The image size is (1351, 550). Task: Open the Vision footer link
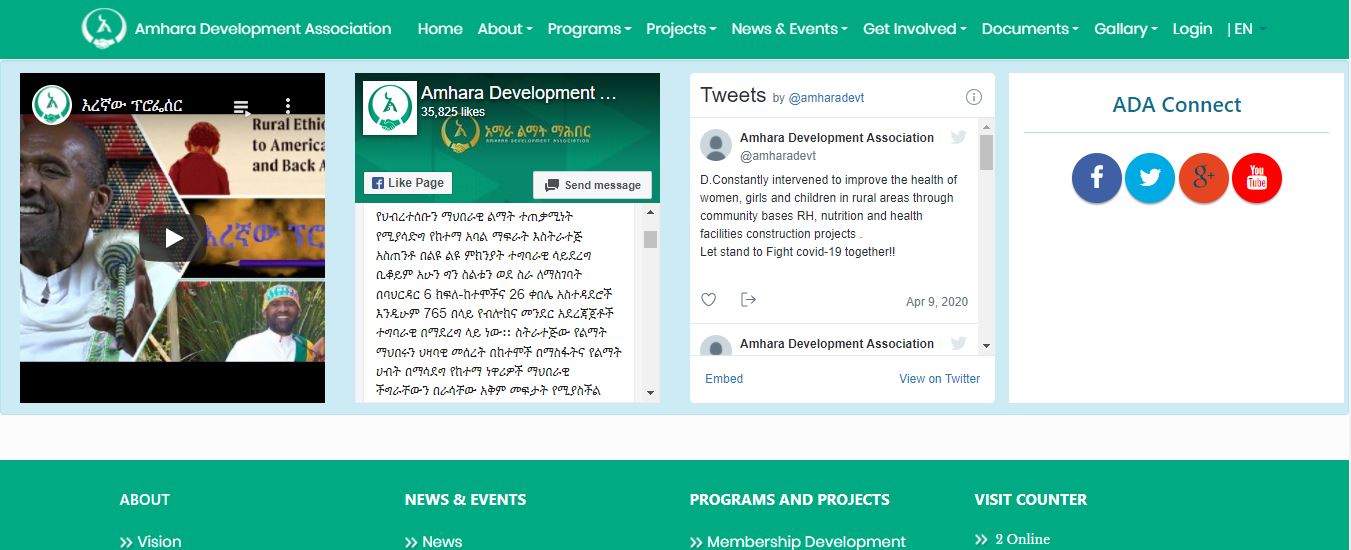[159, 541]
